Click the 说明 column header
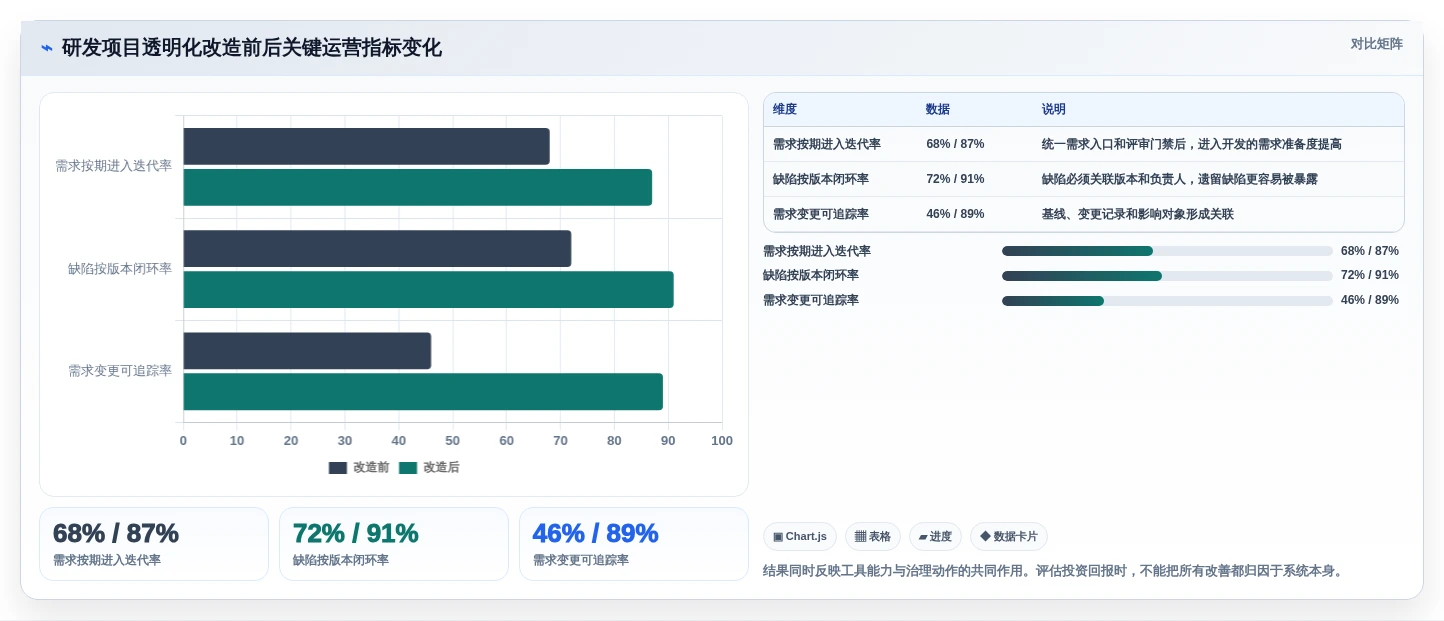Screen dimensions: 1444x621 [1054, 109]
